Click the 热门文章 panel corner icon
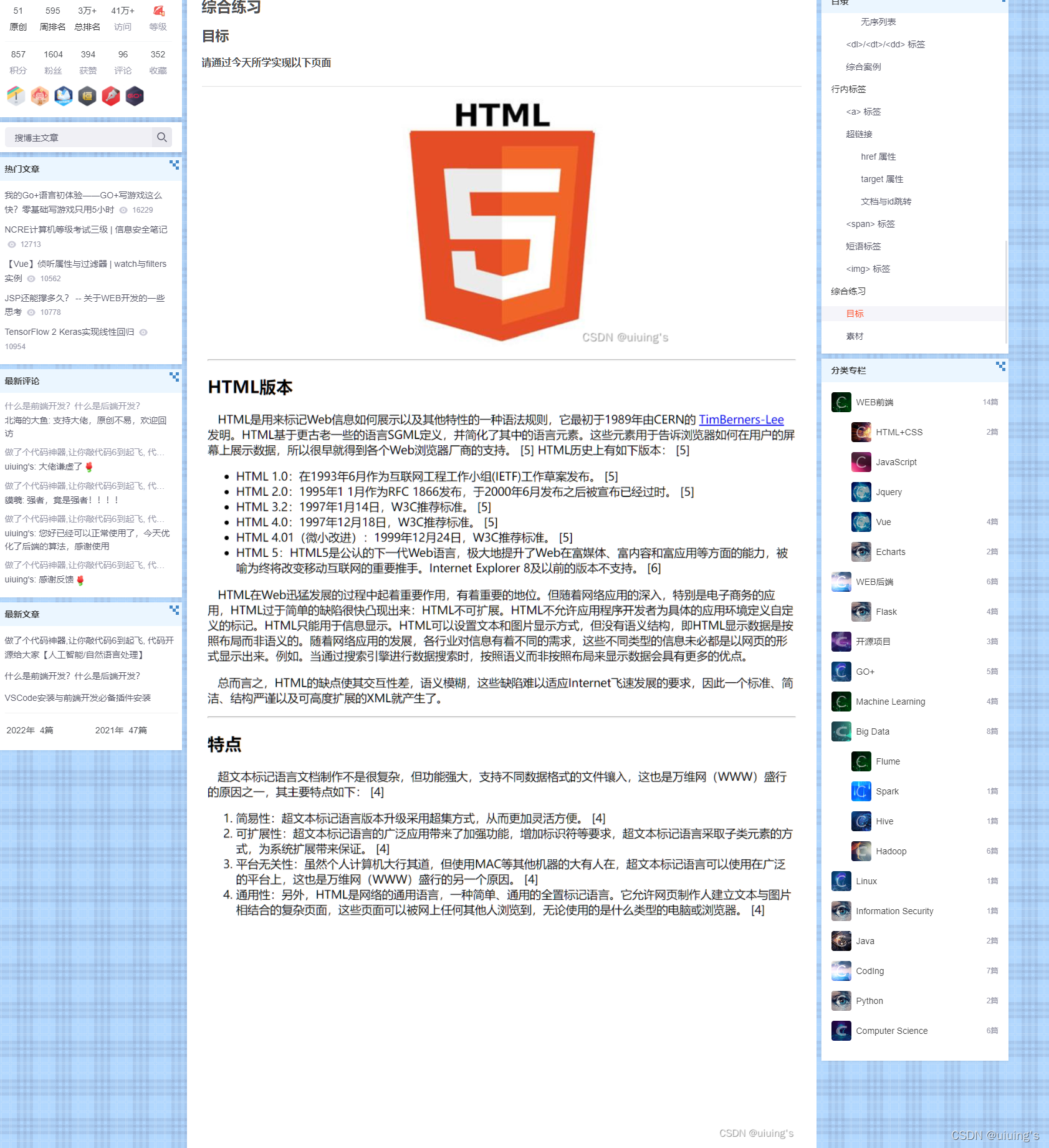The width and height of the screenshot is (1049, 1148). pos(174,165)
